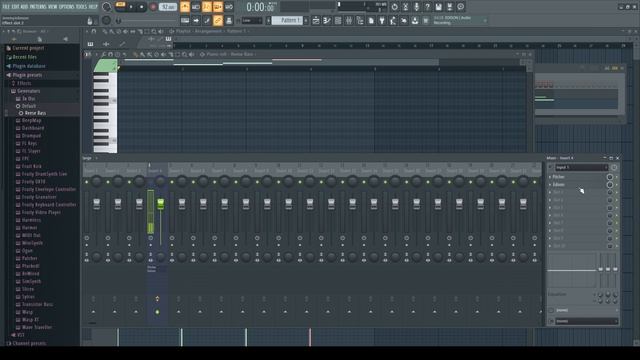Open the Playlist view icon
The height and width of the screenshot is (360, 640).
coord(316,20)
